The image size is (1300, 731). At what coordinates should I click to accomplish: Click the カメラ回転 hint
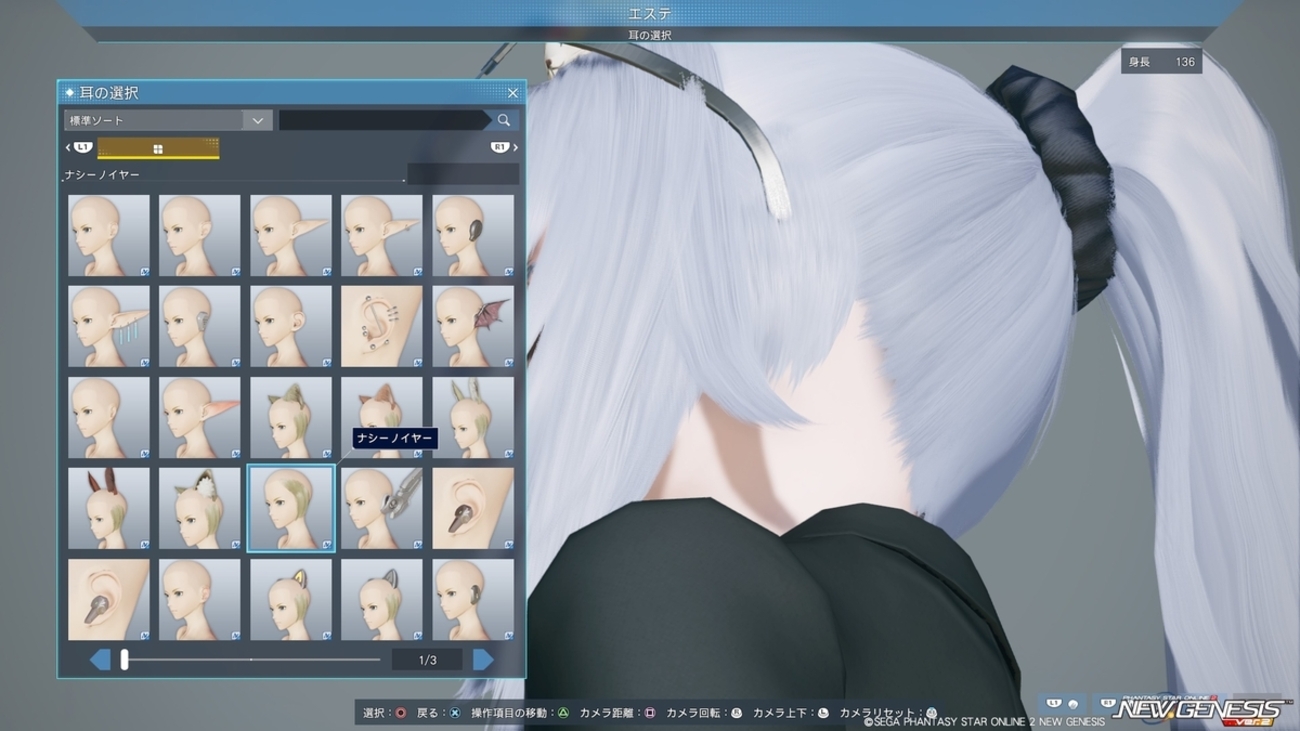point(704,713)
